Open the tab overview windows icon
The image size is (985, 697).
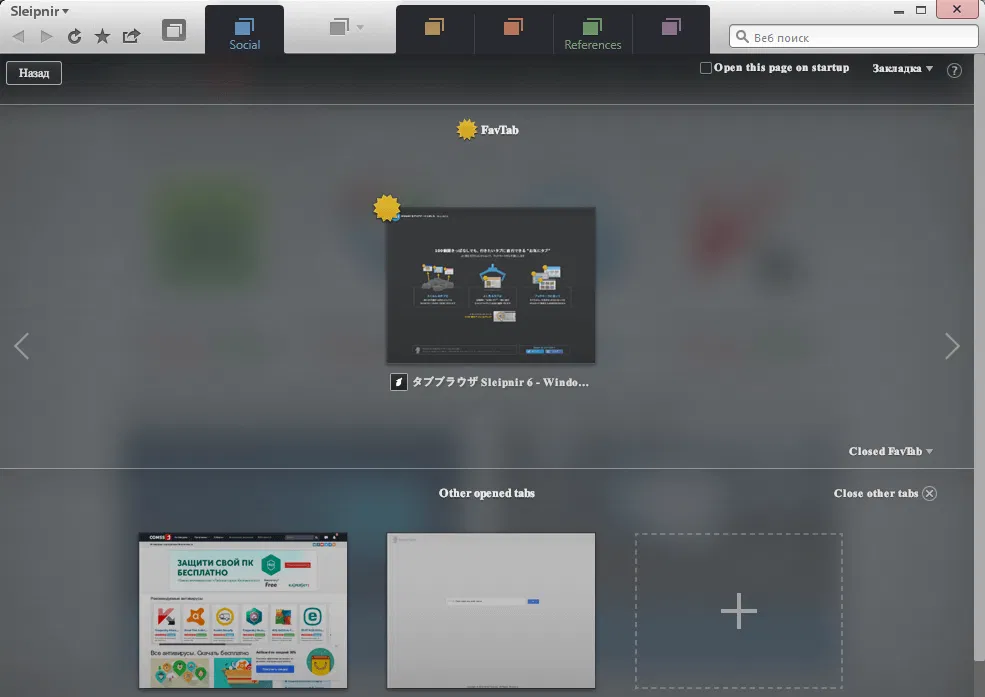(174, 30)
